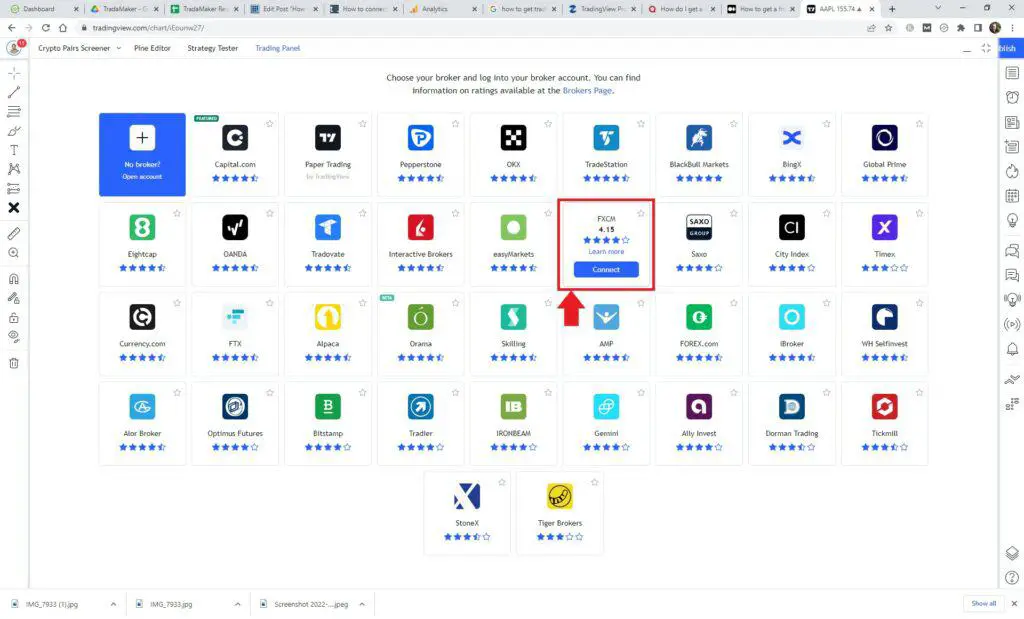This screenshot has height=619, width=1024.
Task: Select the City Index broker logo
Action: pos(792,227)
